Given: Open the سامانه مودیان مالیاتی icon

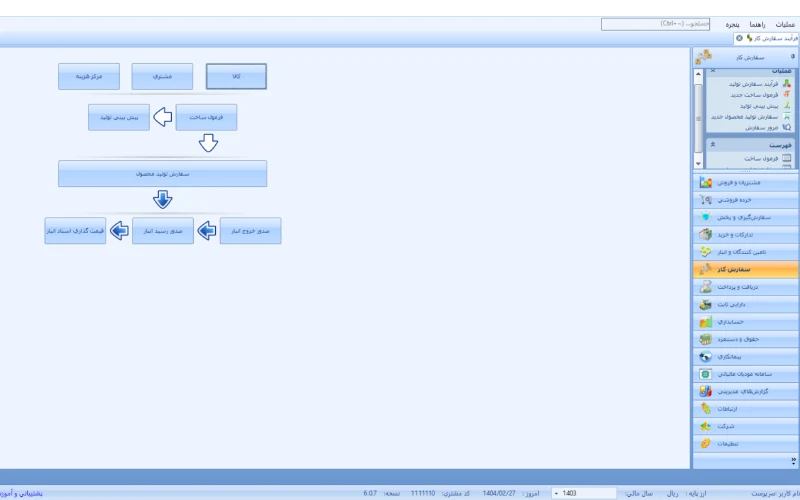Looking at the screenshot, I should [706, 374].
